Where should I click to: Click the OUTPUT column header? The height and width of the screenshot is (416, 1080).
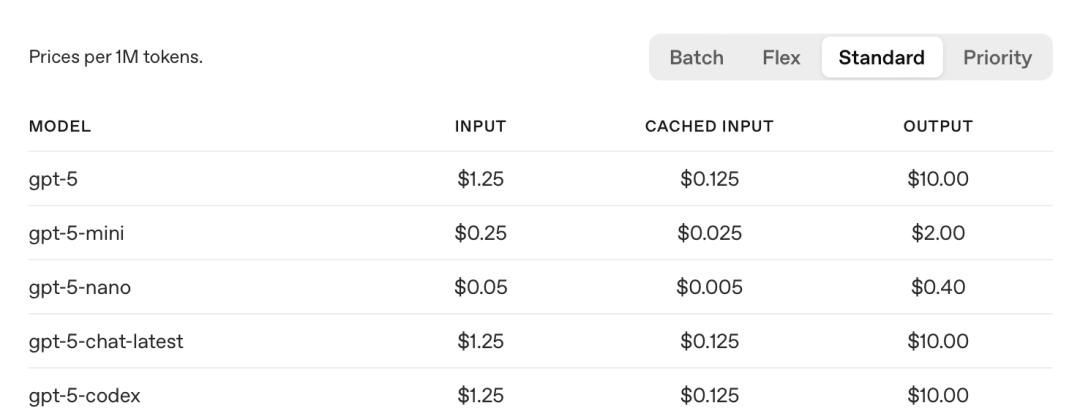937,126
